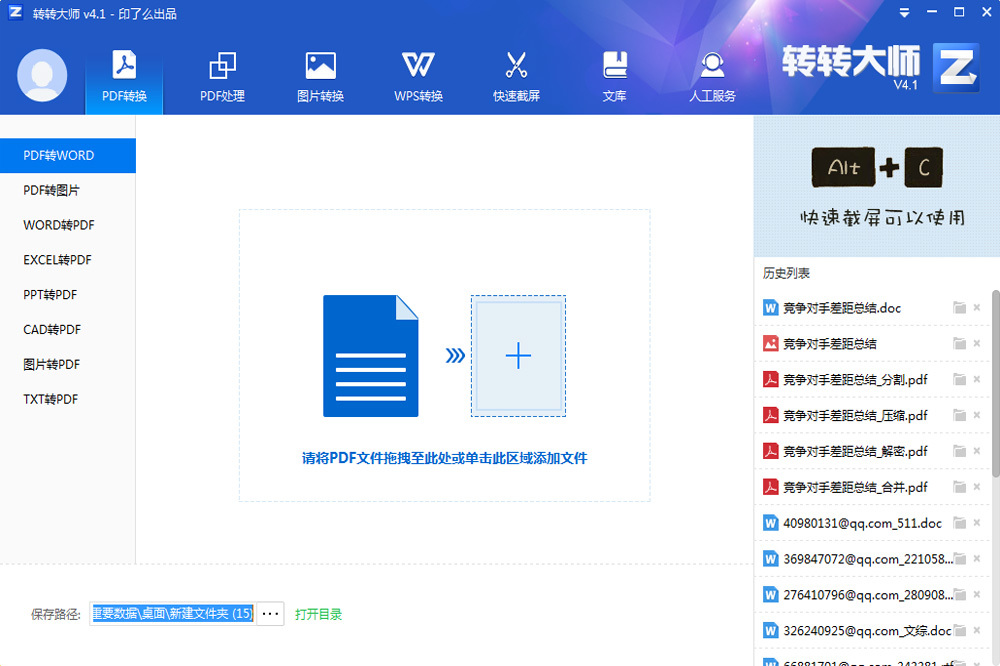This screenshot has width=1000, height=666.
Task: Open folder for 竞争对手差距总结_合并.pdf
Action: coord(959,487)
